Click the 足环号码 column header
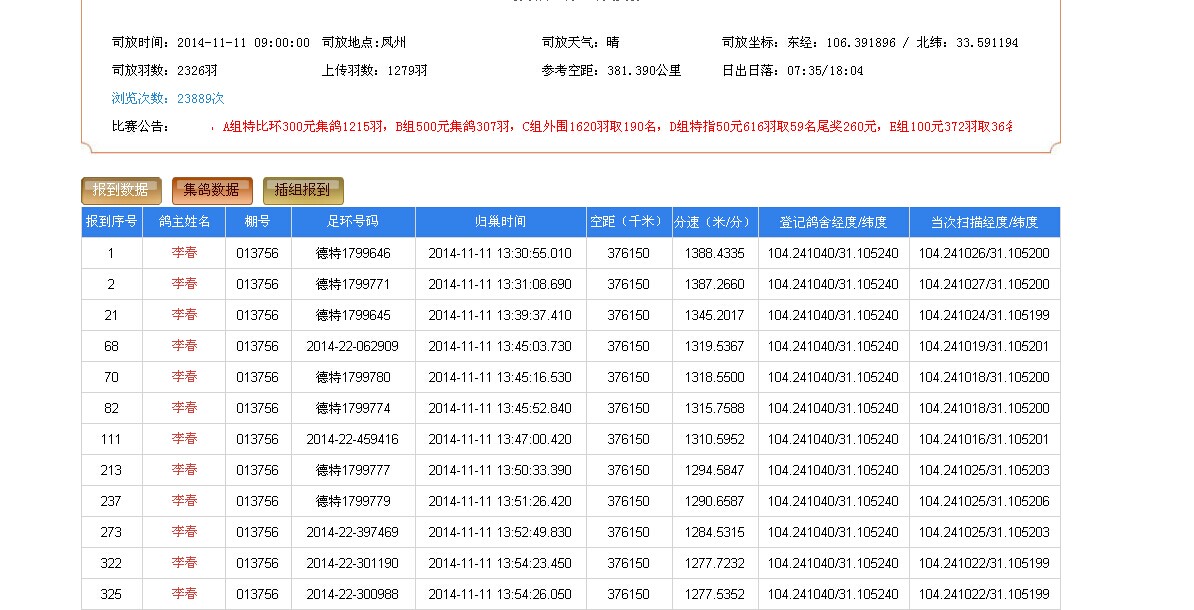Image resolution: width=1194 pixels, height=610 pixels. [353, 222]
